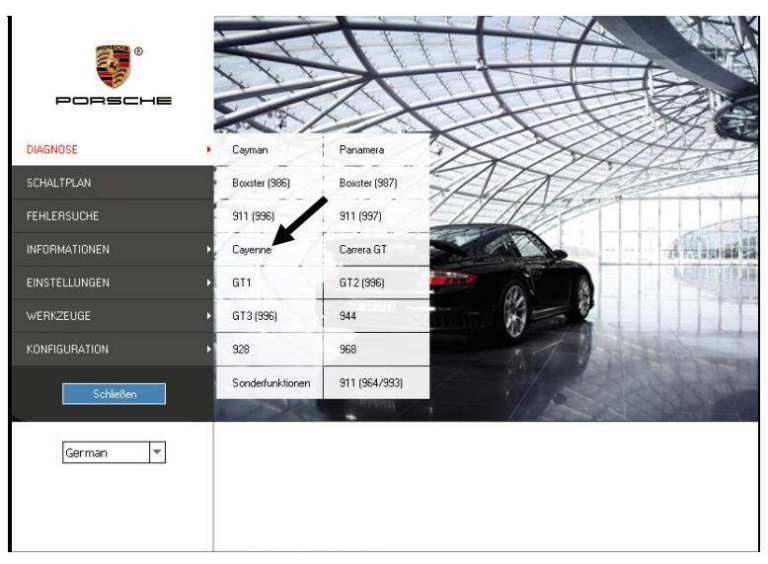The image size is (768, 564).
Task: Pick Boxster (986) from the submenu
Action: click(269, 183)
